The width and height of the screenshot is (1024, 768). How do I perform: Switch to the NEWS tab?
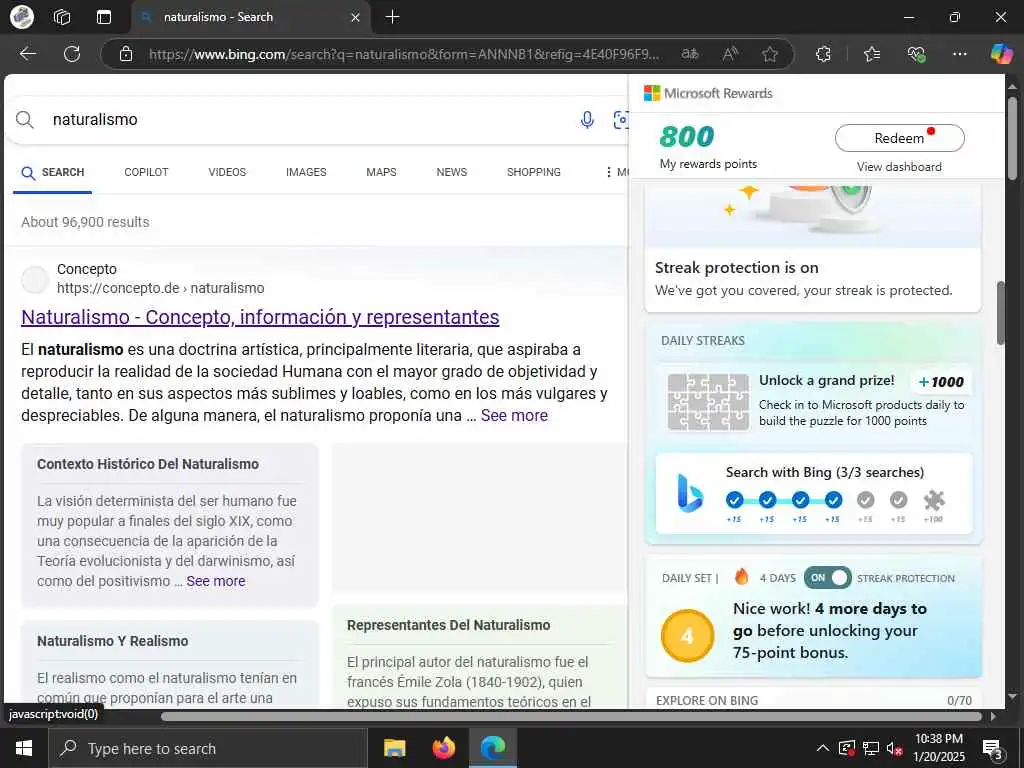(x=452, y=172)
